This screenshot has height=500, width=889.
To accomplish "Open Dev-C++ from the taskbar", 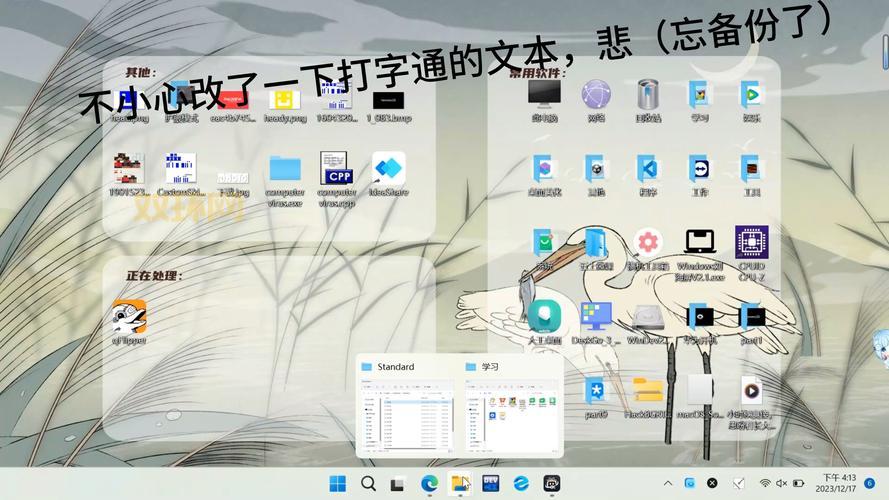I will click(x=490, y=484).
